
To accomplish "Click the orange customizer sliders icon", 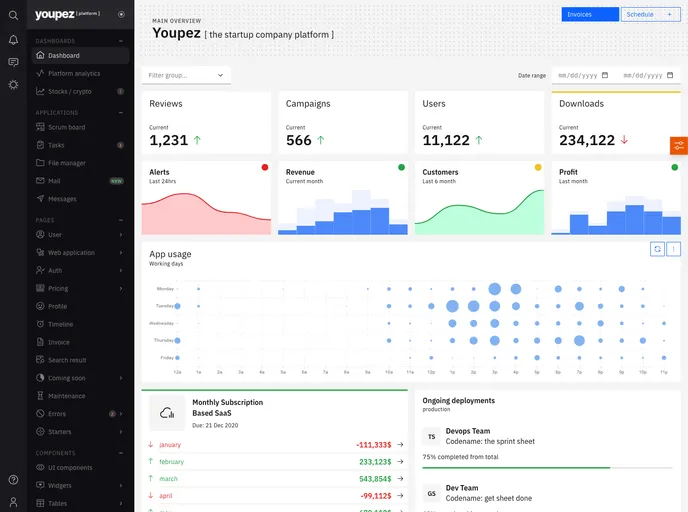I will coord(679,145).
